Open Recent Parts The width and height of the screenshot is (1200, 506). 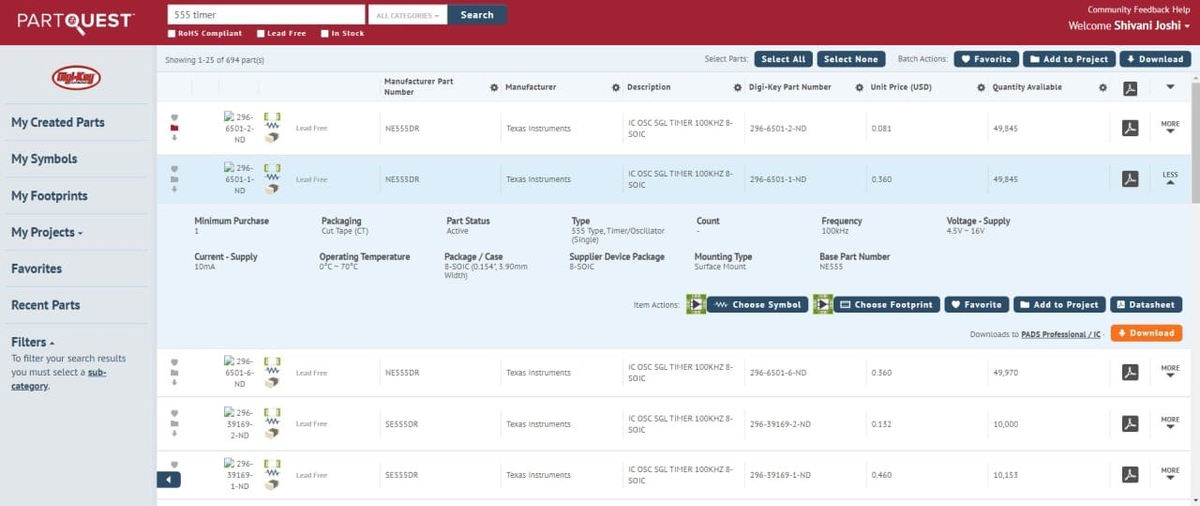(x=46, y=305)
